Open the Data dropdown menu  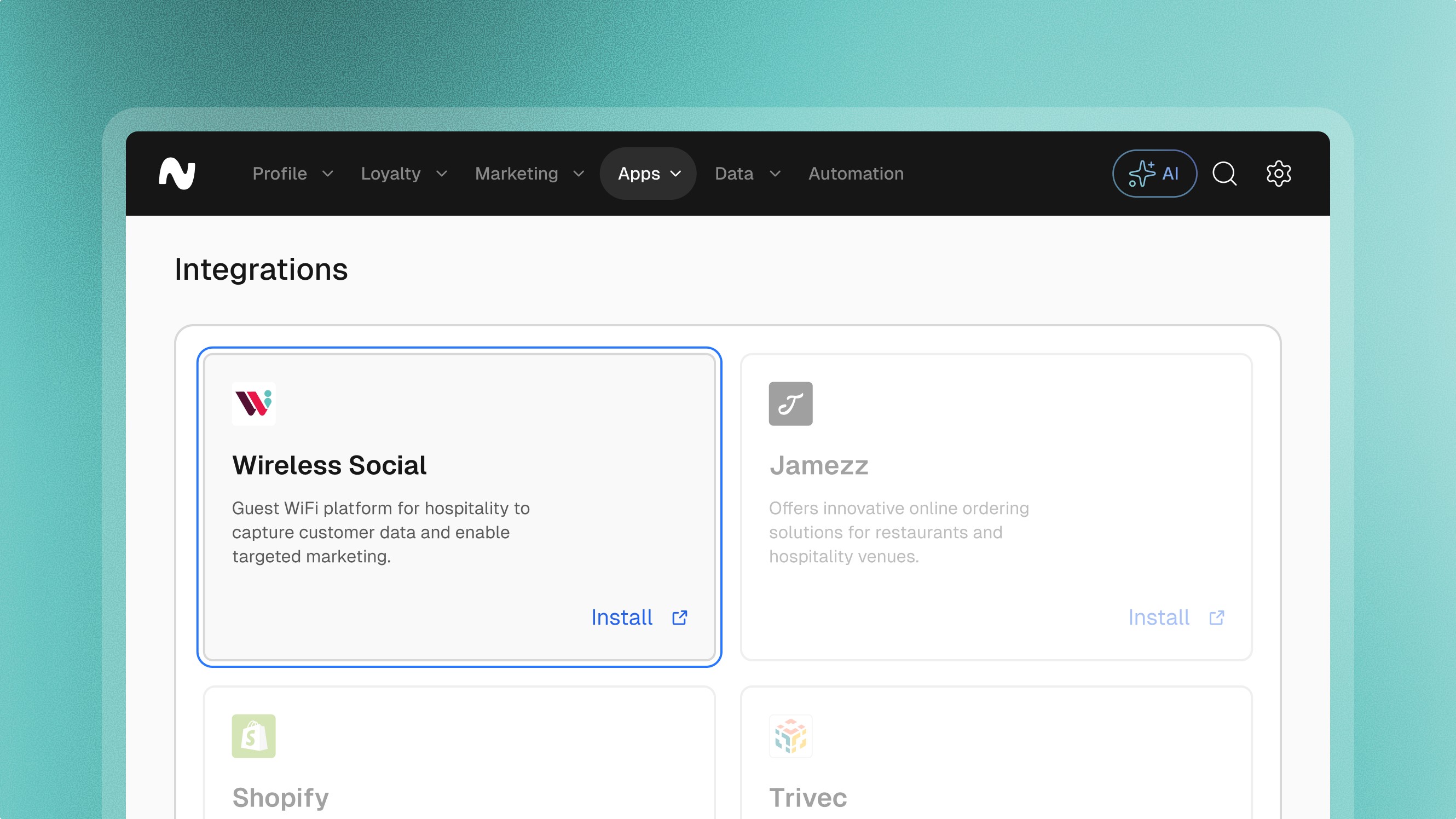point(747,174)
